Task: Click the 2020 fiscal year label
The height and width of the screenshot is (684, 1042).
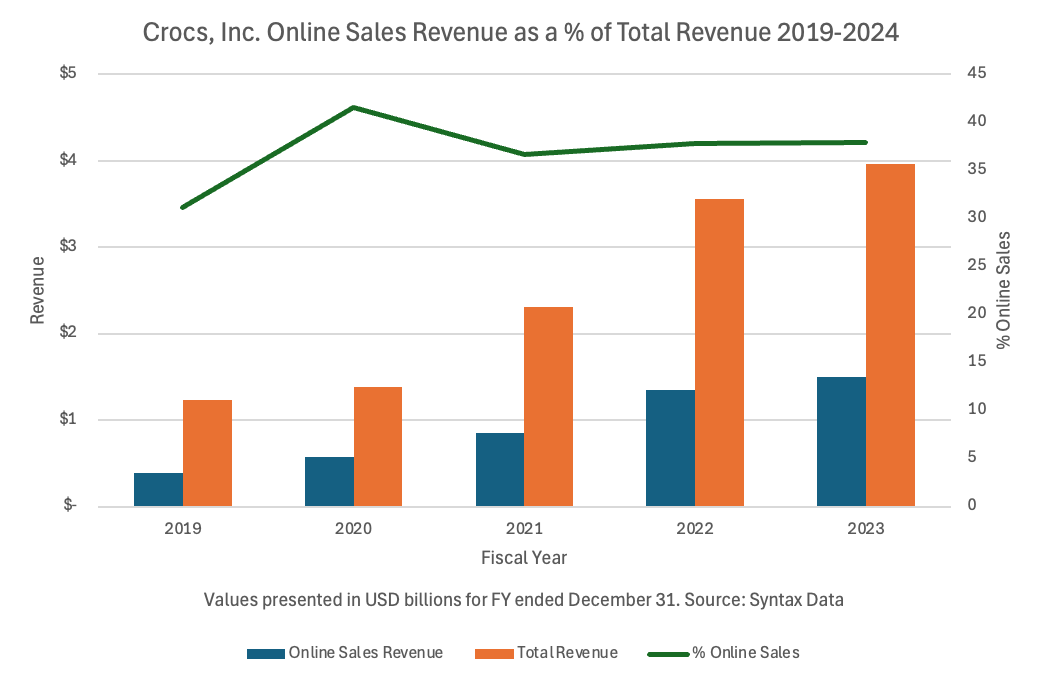Action: (x=352, y=528)
